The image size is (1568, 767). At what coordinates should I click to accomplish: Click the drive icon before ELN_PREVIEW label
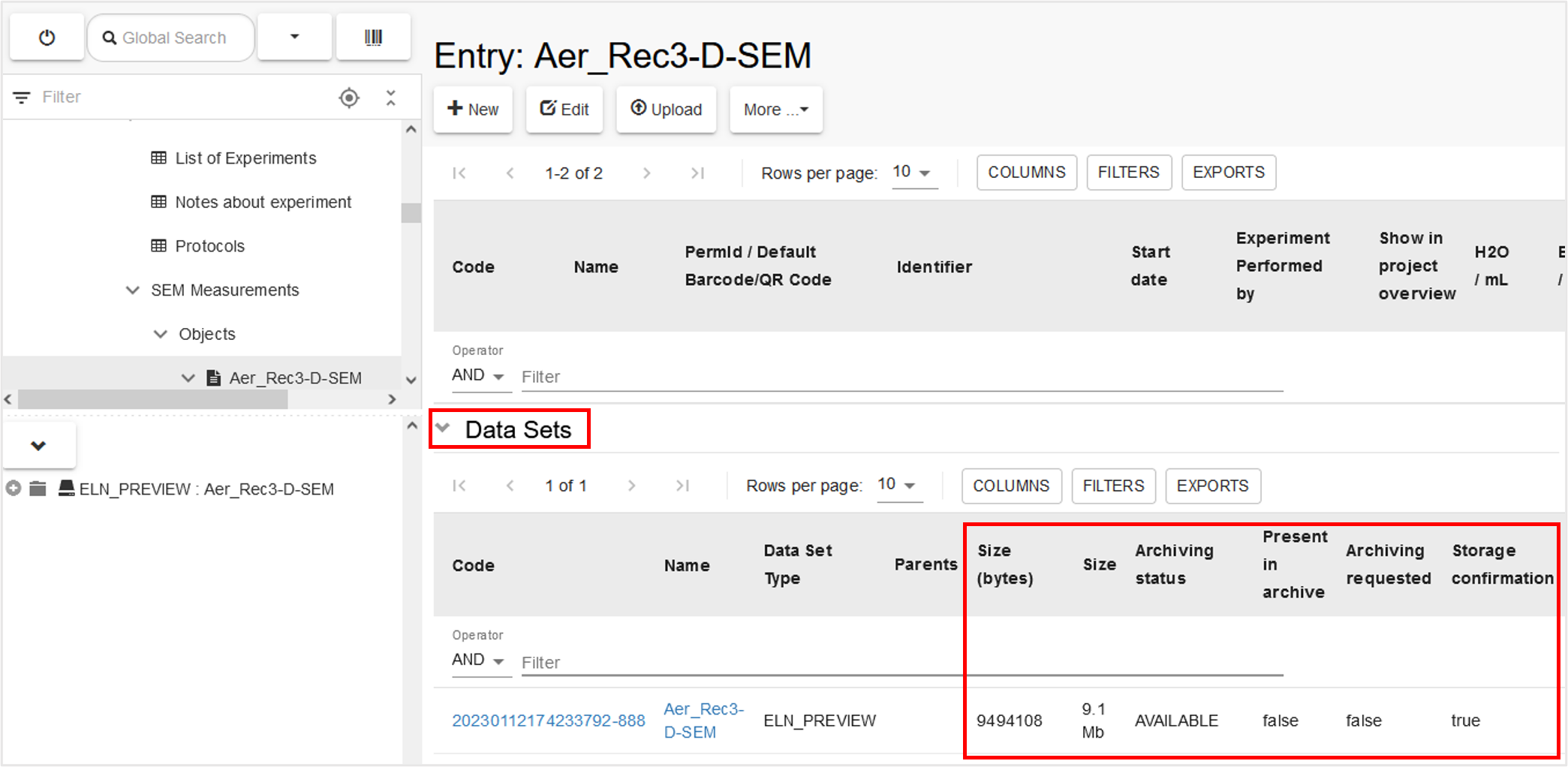(67, 489)
